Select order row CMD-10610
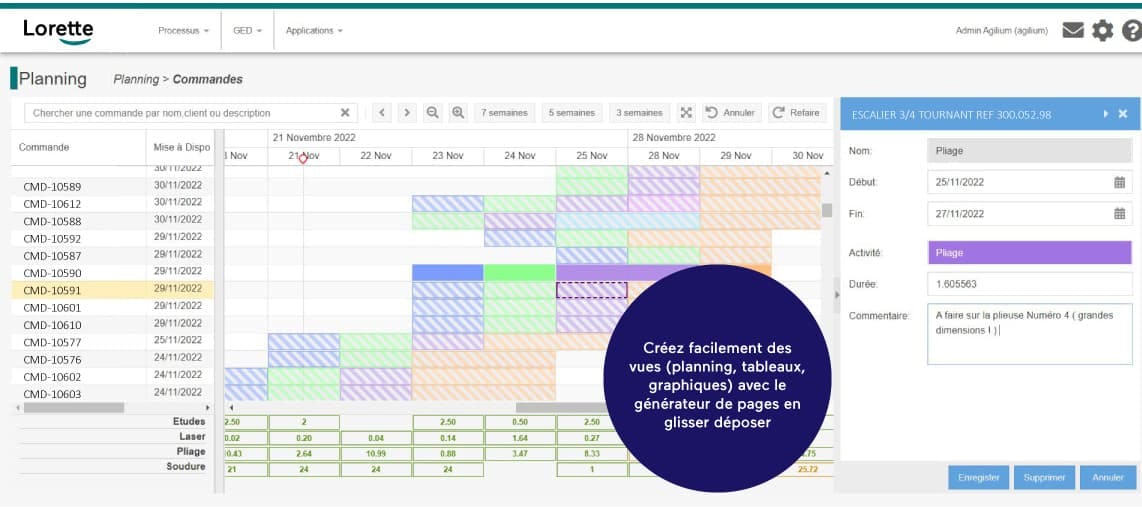 click(x=113, y=325)
